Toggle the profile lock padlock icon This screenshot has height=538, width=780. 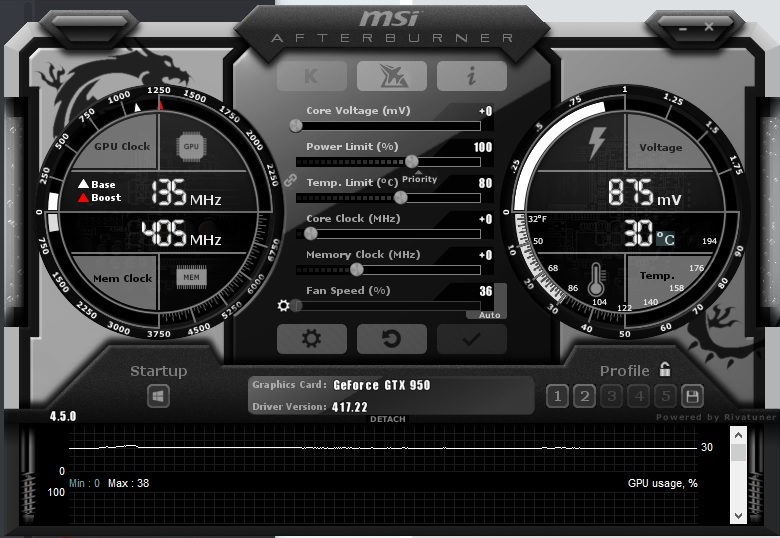(665, 370)
